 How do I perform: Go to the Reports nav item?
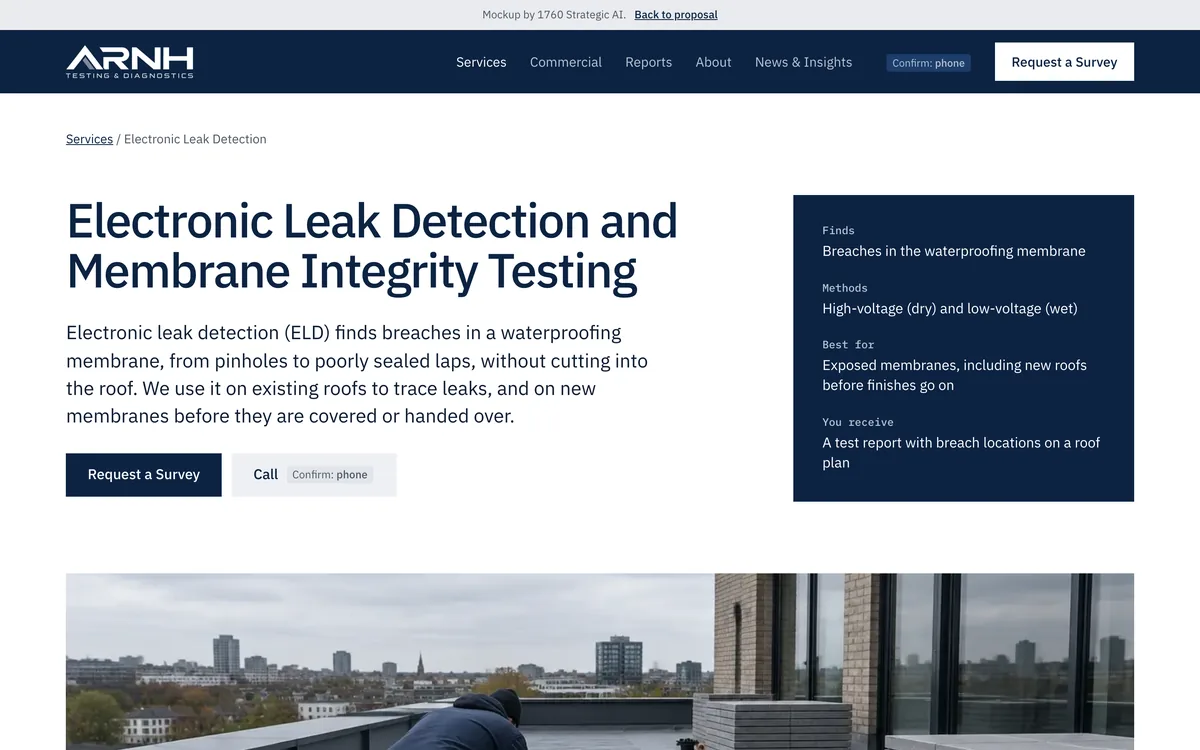point(649,62)
